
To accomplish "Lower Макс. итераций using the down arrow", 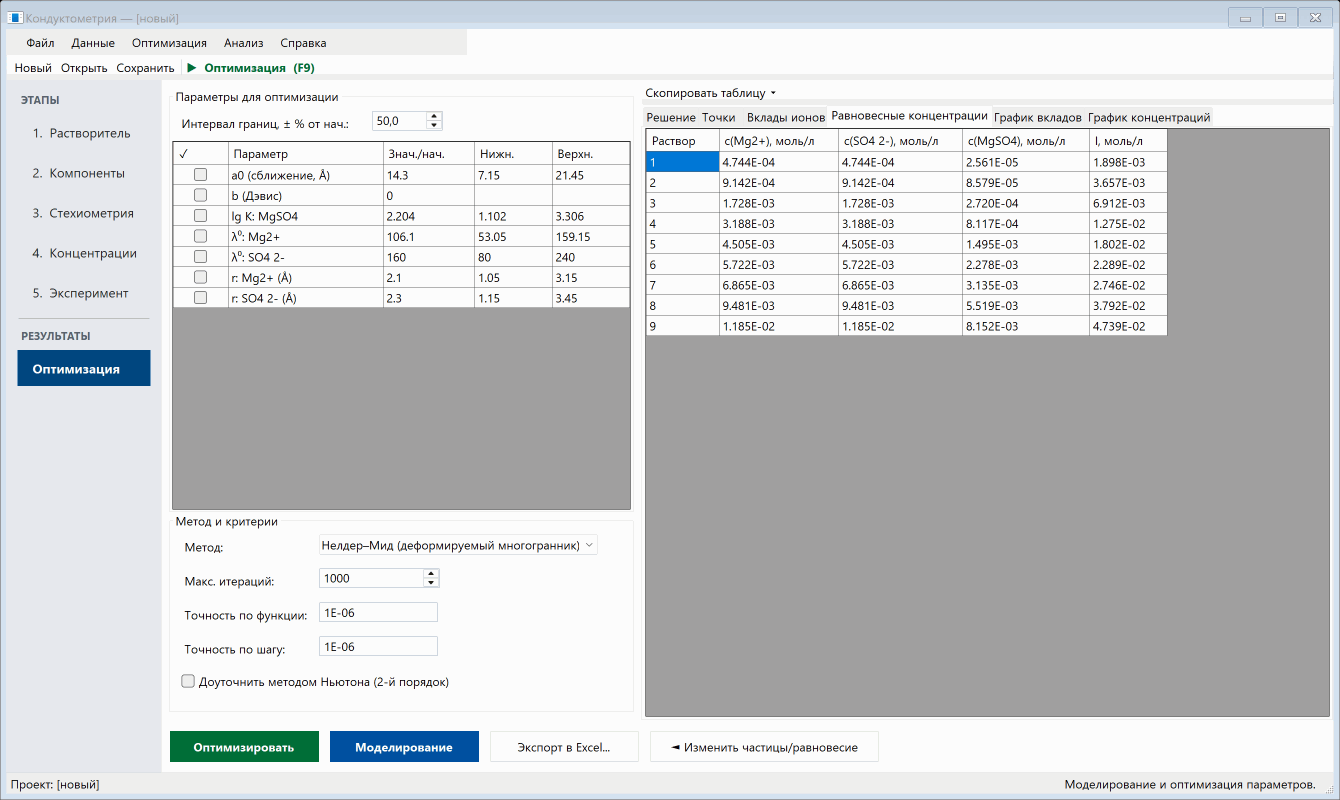I will [x=431, y=583].
